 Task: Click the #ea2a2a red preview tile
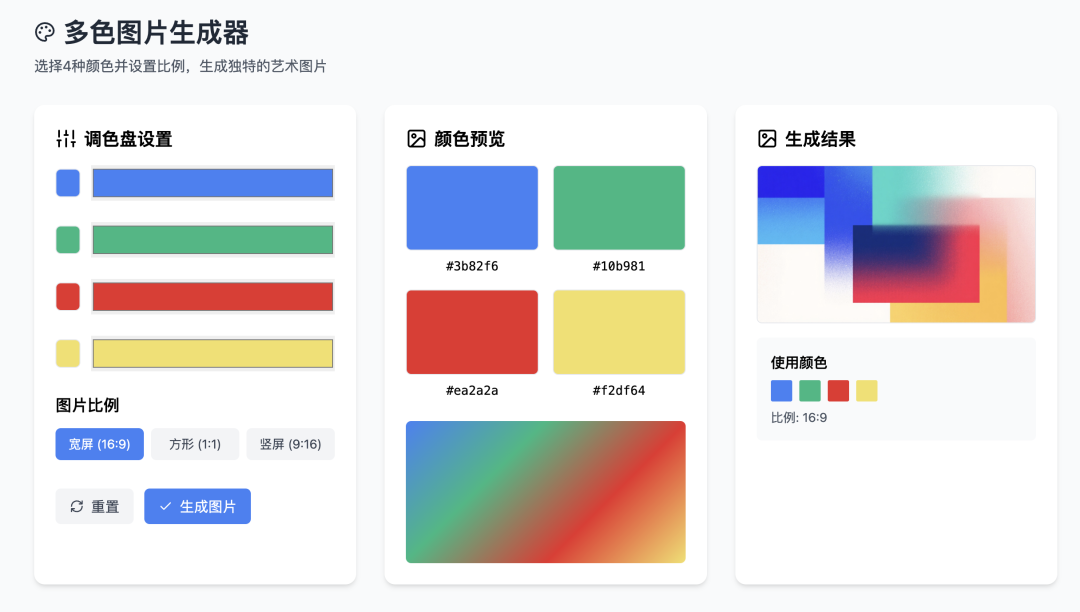[472, 333]
